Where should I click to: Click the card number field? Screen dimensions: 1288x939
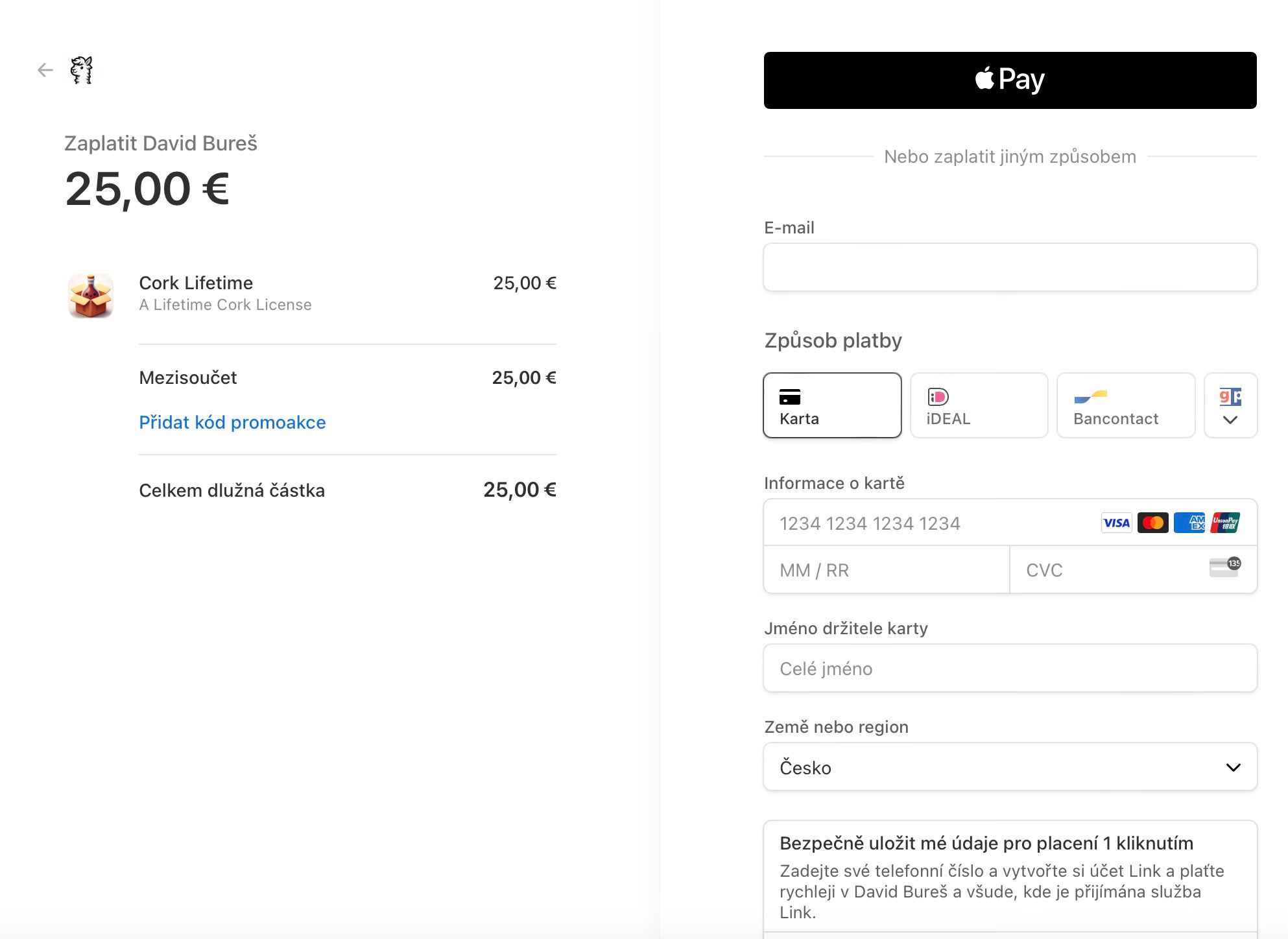(x=927, y=523)
